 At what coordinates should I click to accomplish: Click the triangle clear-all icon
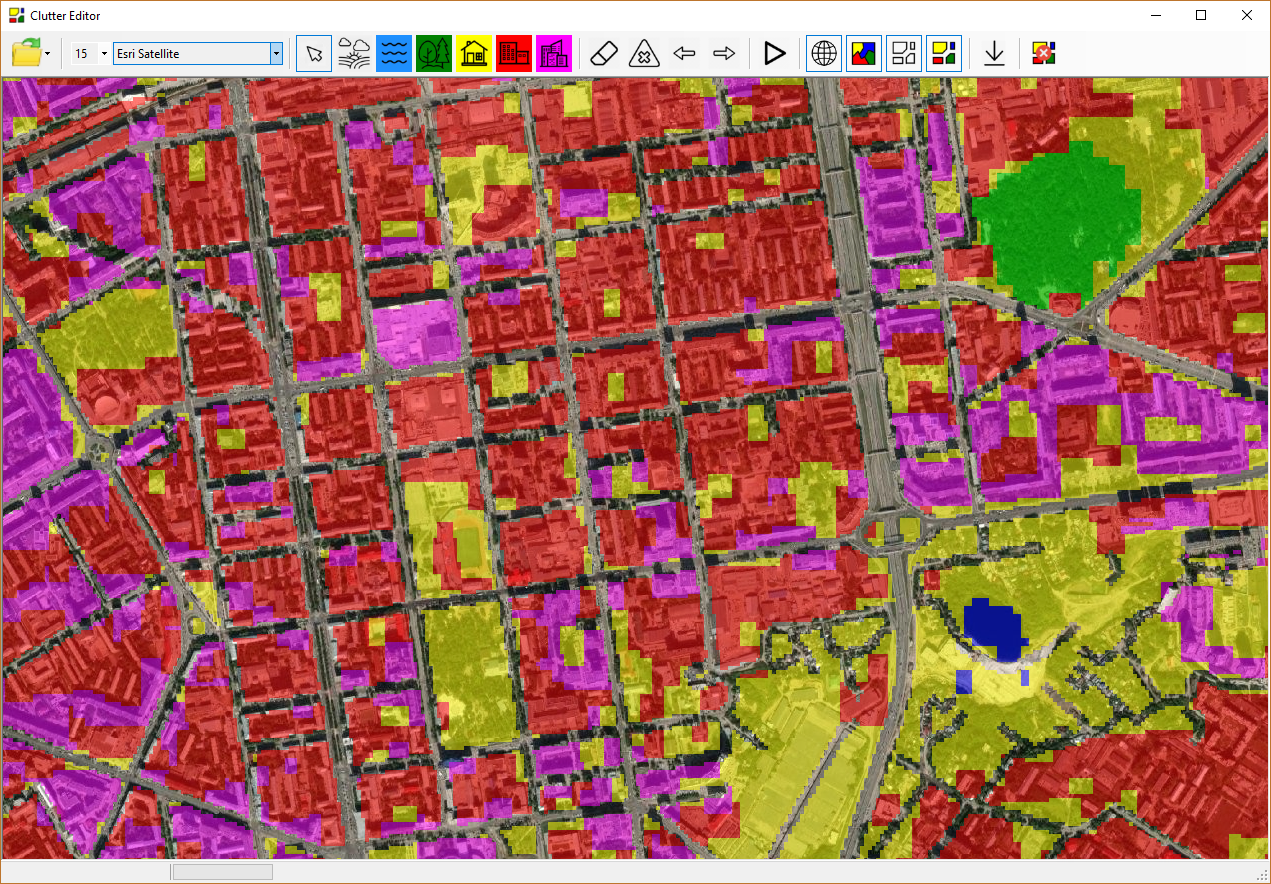(x=644, y=54)
